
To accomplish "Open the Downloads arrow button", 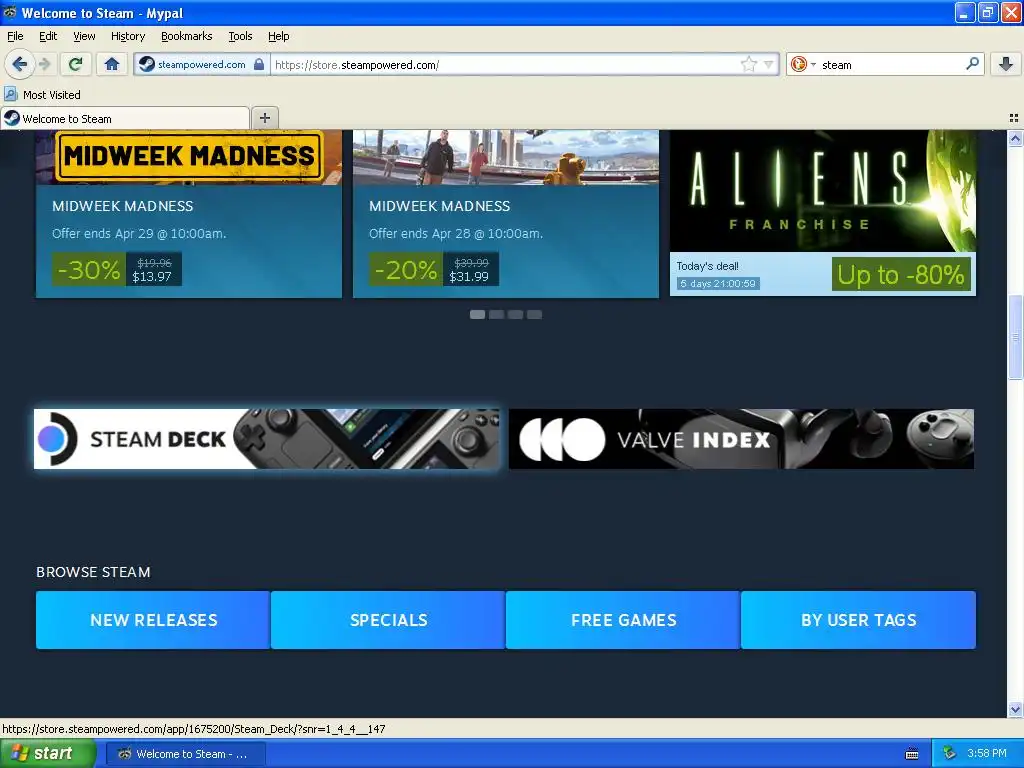I will tap(1006, 64).
